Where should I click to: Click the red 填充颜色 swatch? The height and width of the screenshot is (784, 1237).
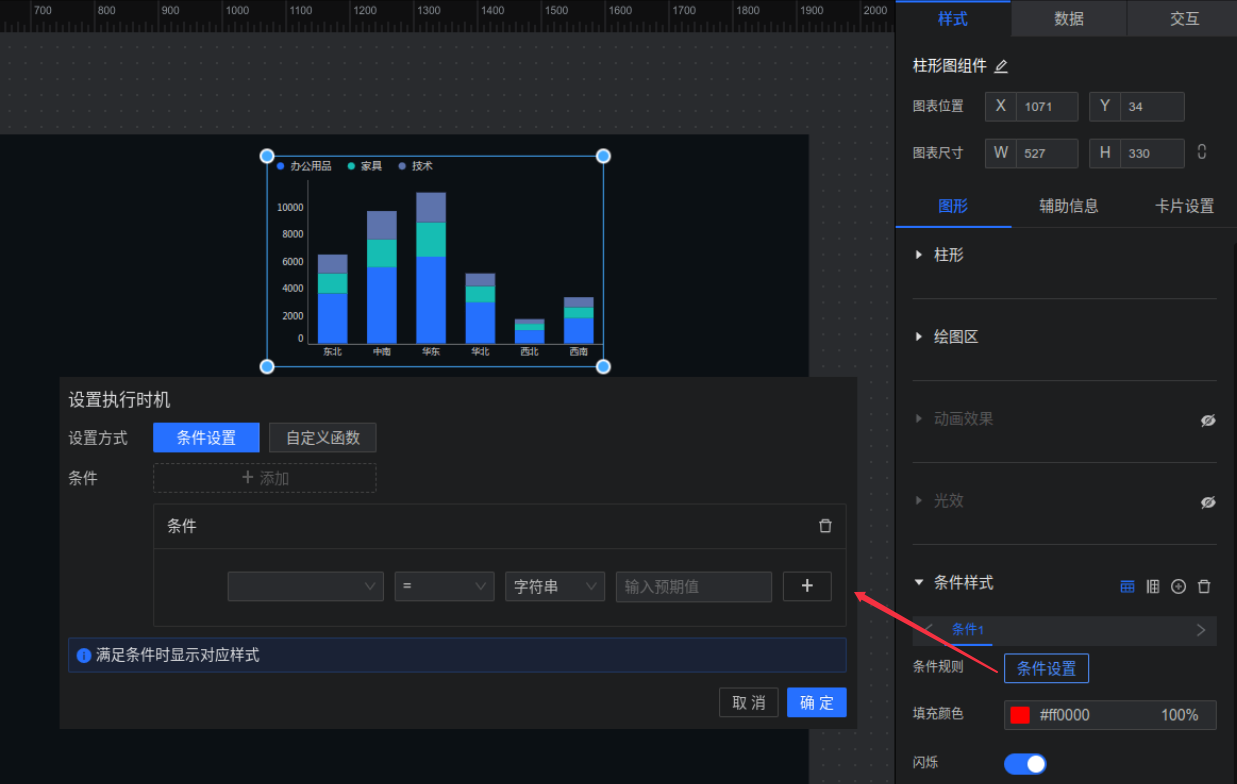(x=1020, y=715)
